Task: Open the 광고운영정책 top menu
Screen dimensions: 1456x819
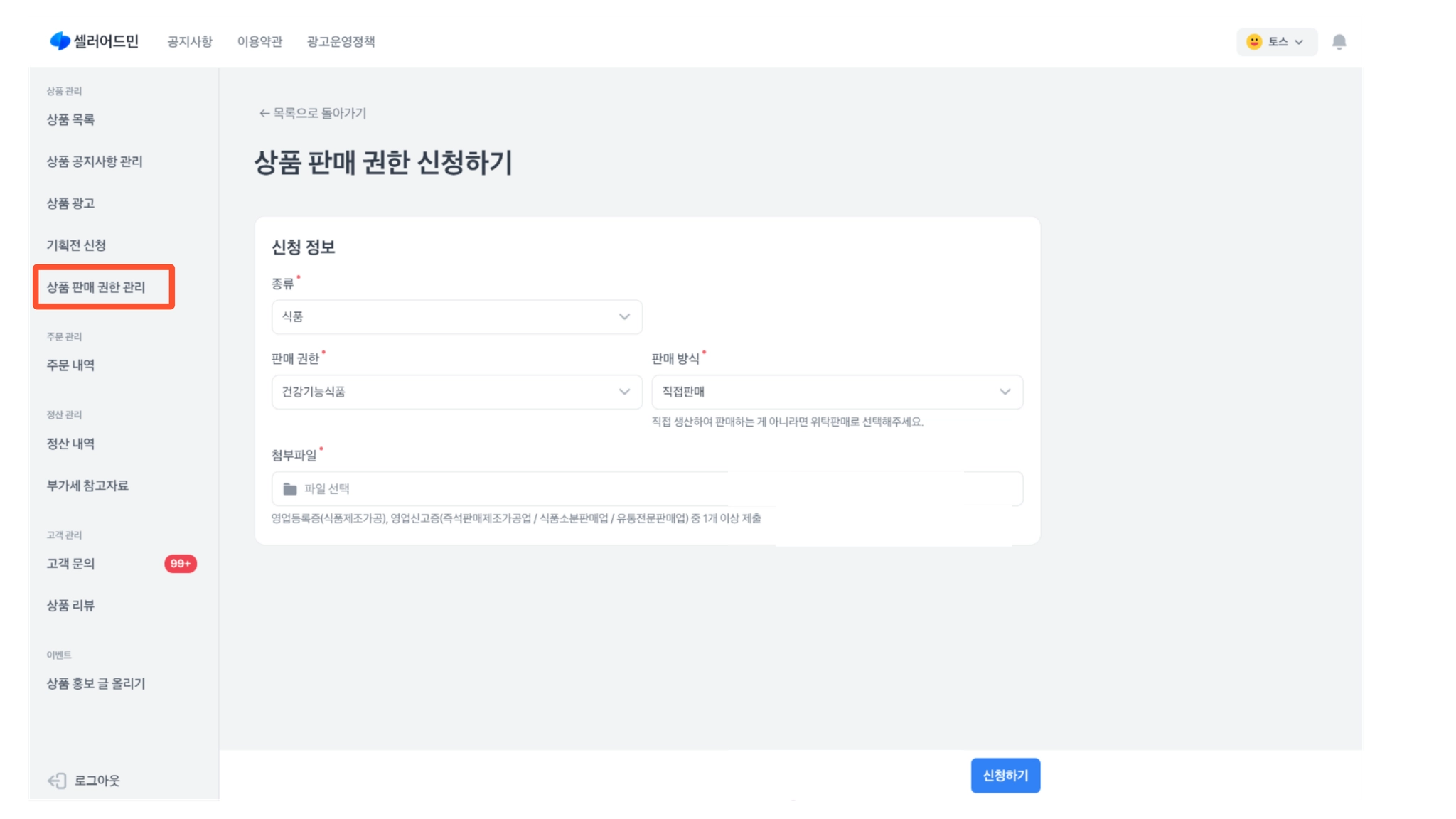Action: (341, 42)
